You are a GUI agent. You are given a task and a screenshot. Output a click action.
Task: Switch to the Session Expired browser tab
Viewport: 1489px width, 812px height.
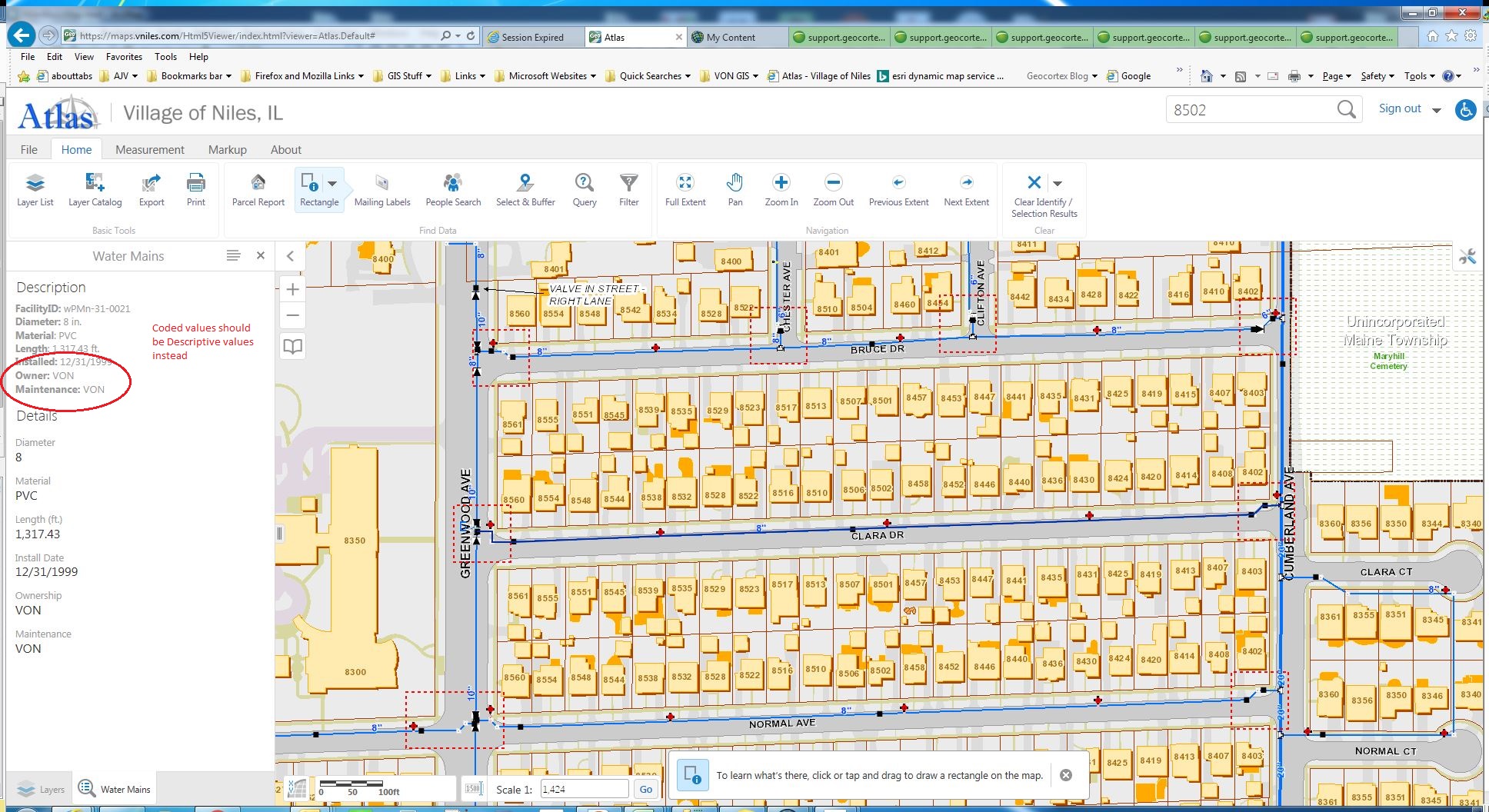click(x=534, y=37)
